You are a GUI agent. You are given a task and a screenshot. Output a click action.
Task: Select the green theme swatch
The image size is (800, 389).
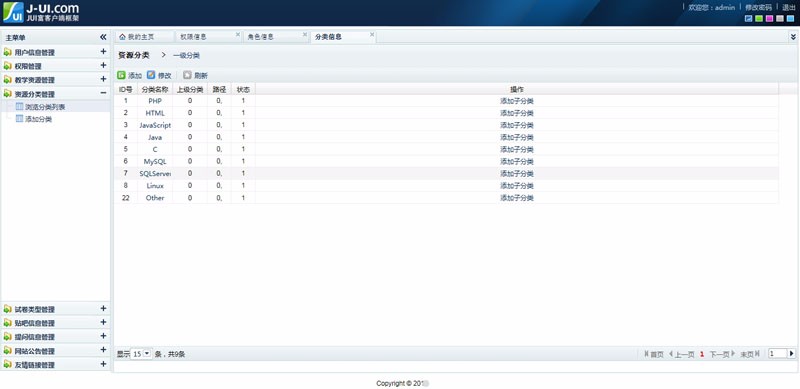tap(759, 19)
